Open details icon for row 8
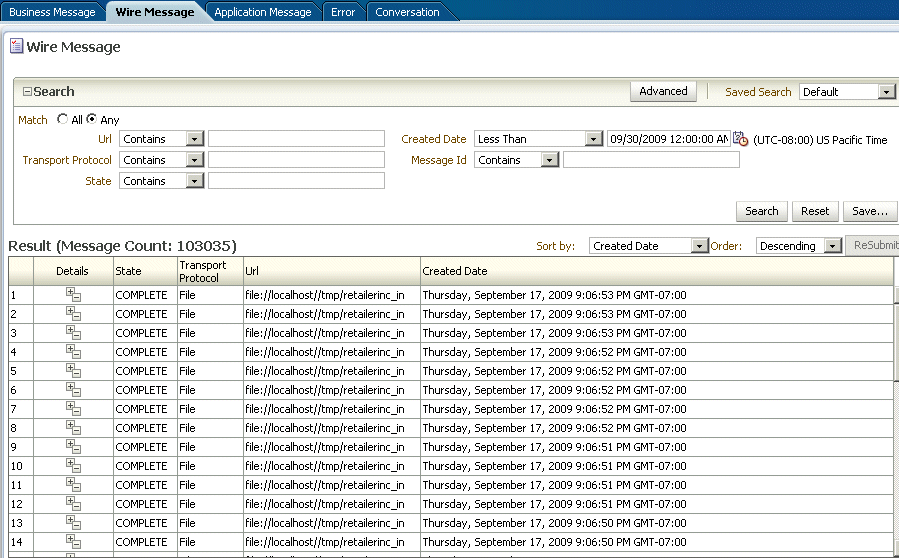The width and height of the screenshot is (899, 558). coord(73,428)
